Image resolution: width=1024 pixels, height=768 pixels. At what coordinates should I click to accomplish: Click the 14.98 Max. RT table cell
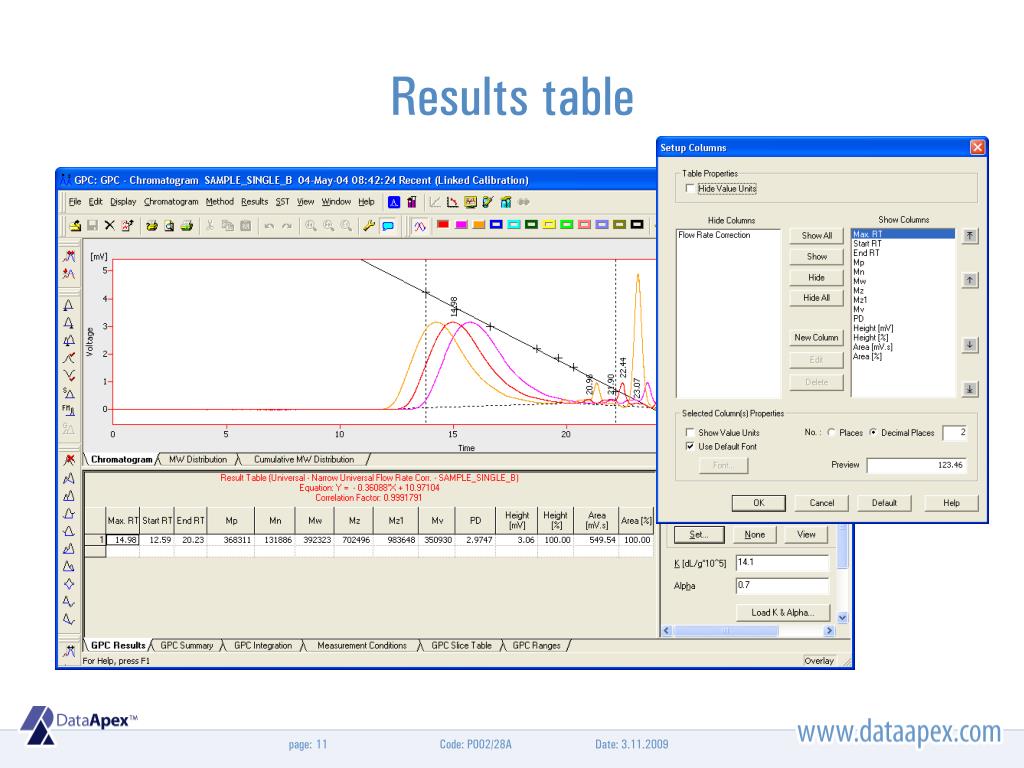tap(123, 540)
